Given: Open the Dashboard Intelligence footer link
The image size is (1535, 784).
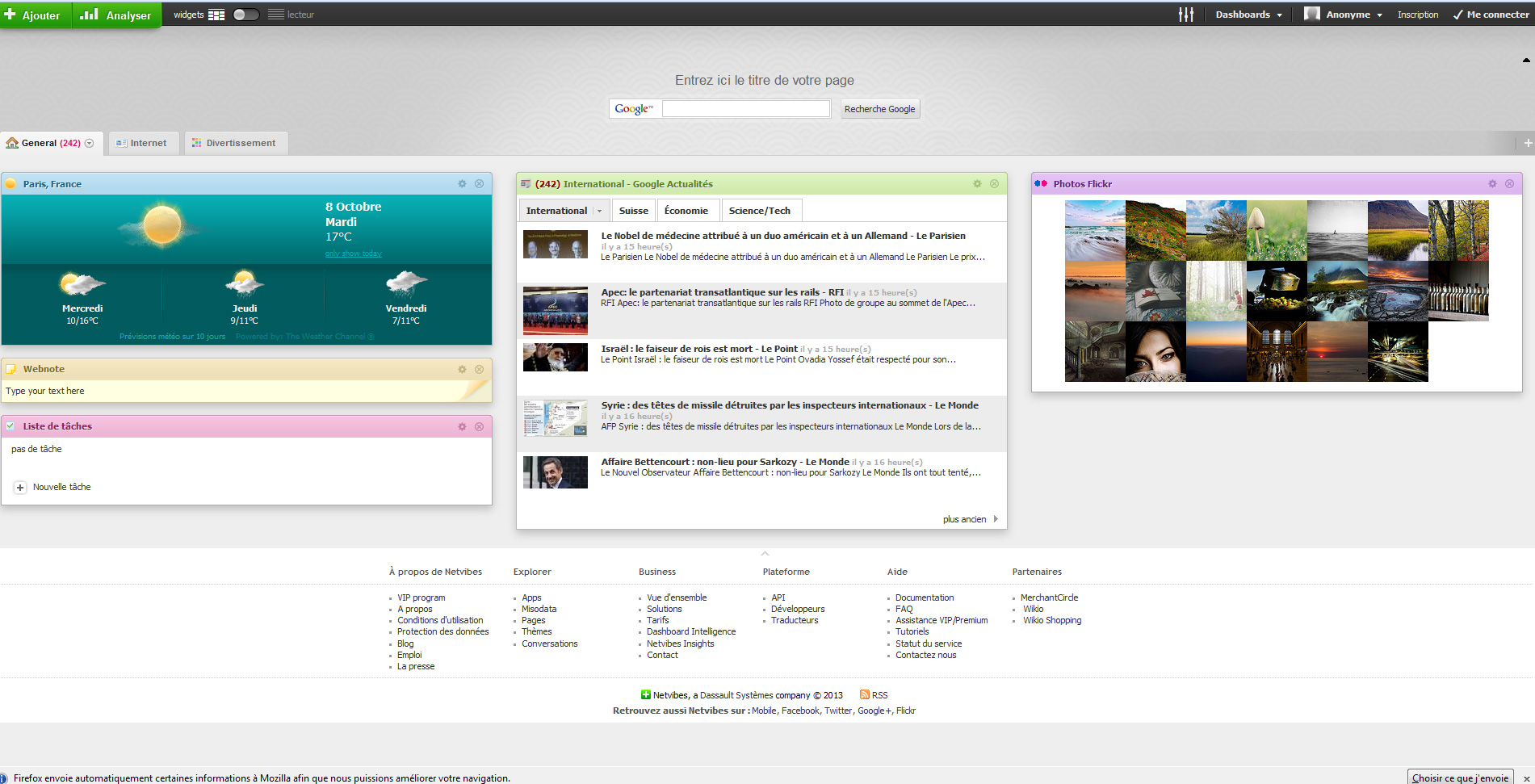Looking at the screenshot, I should (691, 631).
